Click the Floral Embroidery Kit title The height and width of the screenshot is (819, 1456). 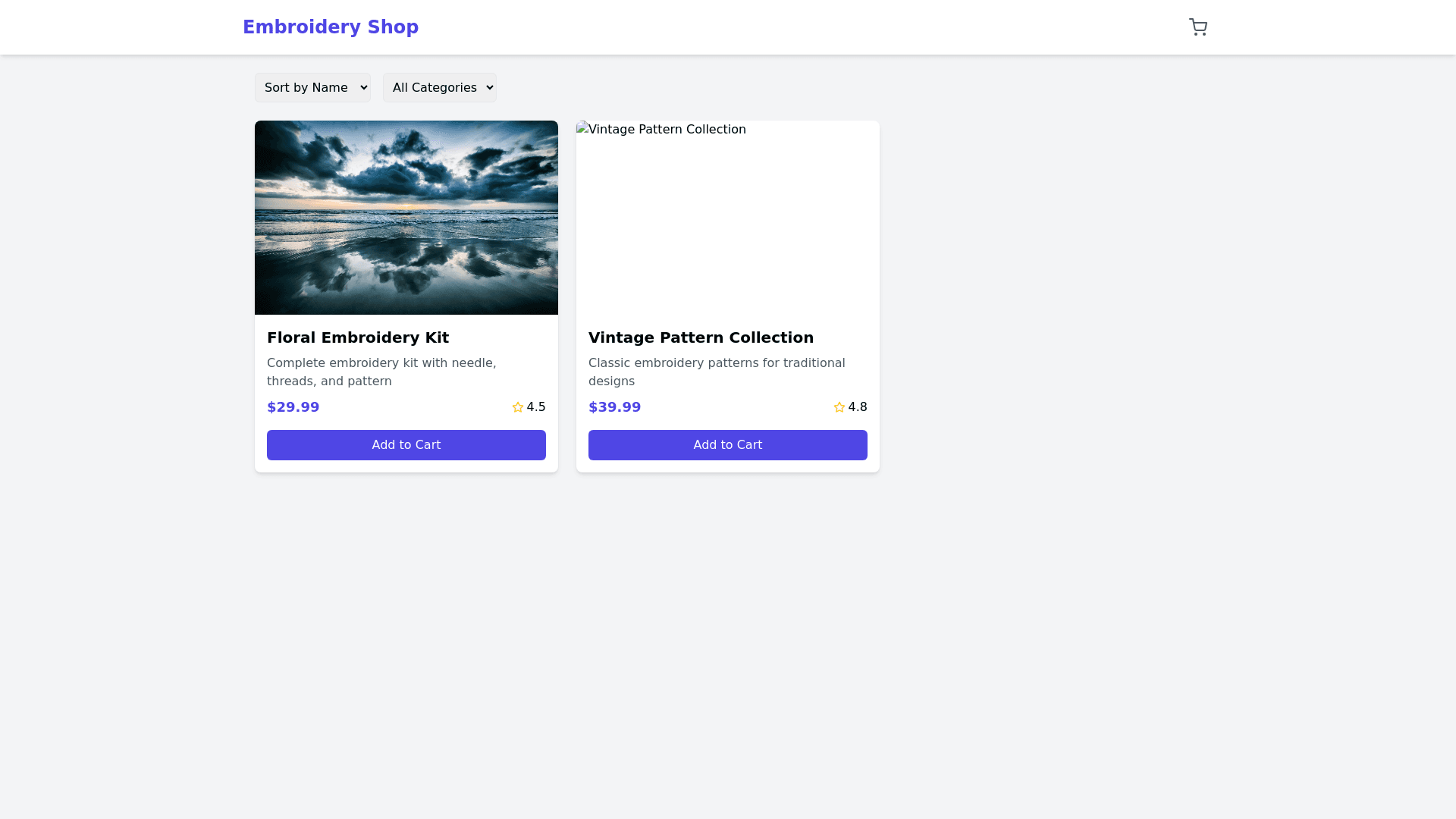coord(358,337)
